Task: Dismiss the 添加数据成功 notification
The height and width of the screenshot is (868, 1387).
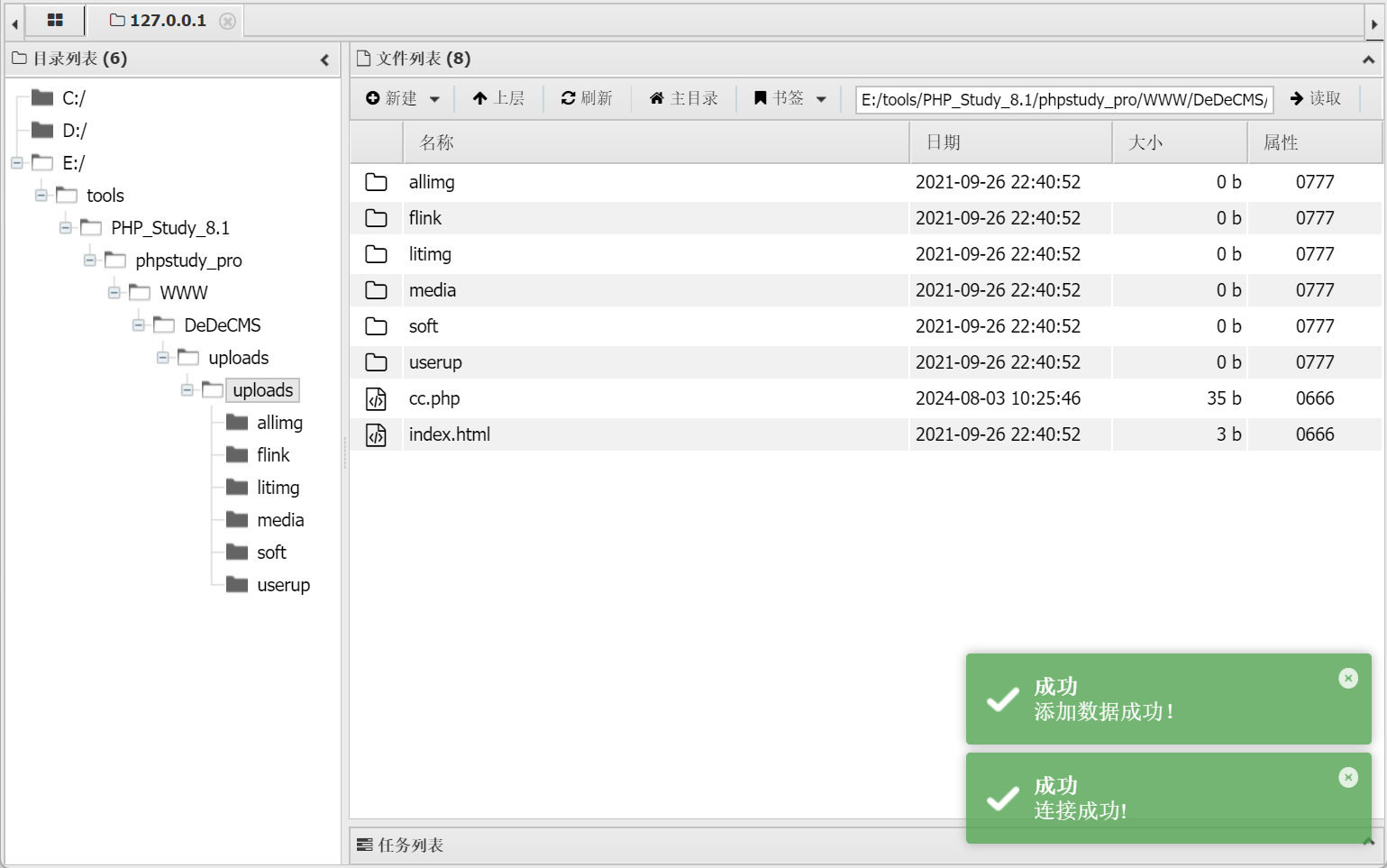Action: coord(1348,679)
